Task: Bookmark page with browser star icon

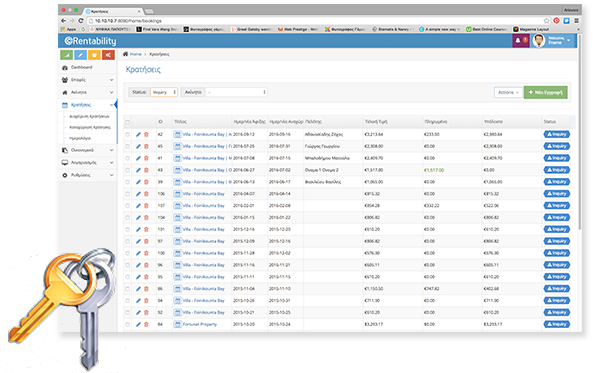Action: [x=546, y=21]
